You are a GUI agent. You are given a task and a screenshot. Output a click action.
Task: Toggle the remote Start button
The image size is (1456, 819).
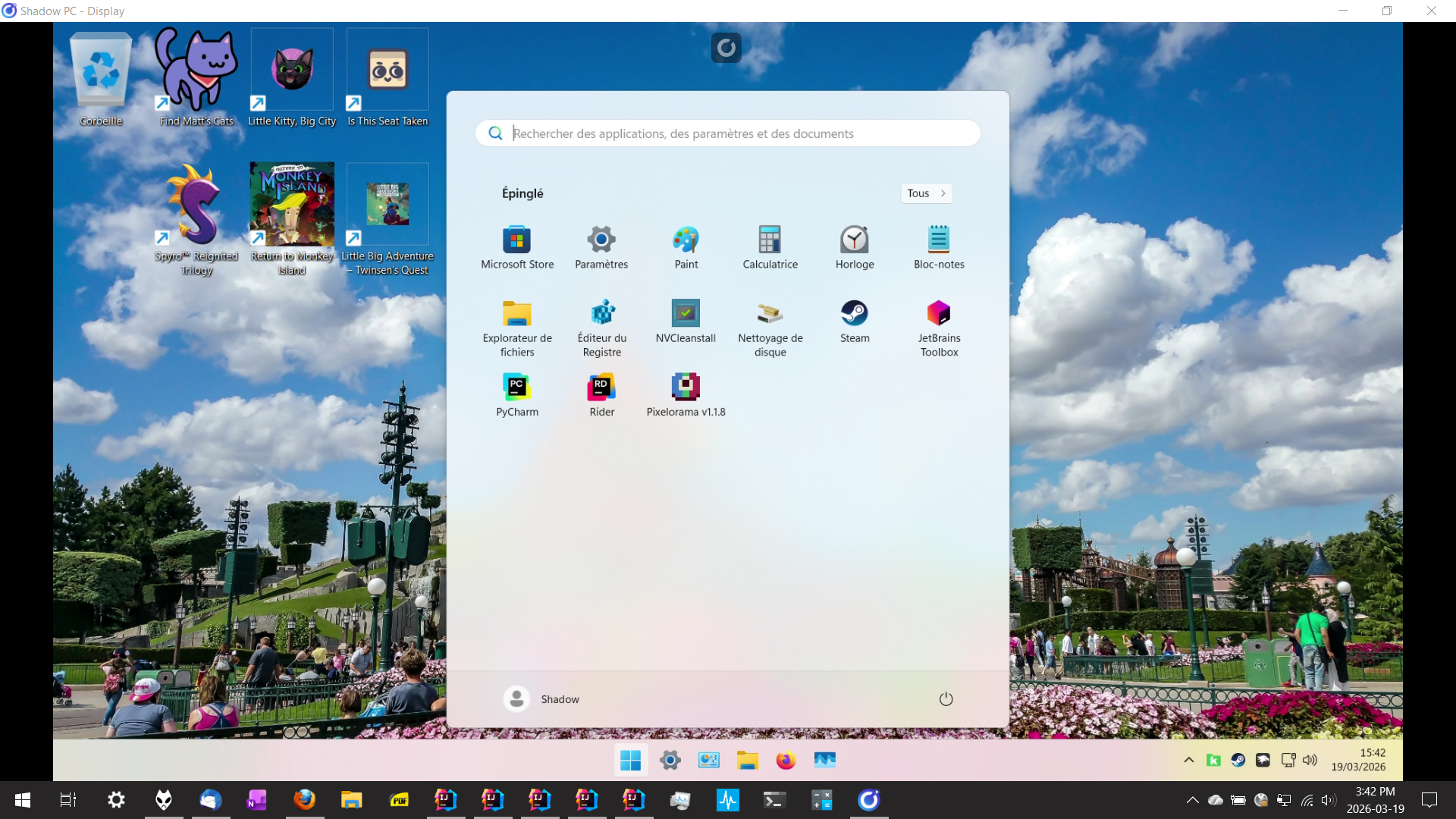point(630,760)
